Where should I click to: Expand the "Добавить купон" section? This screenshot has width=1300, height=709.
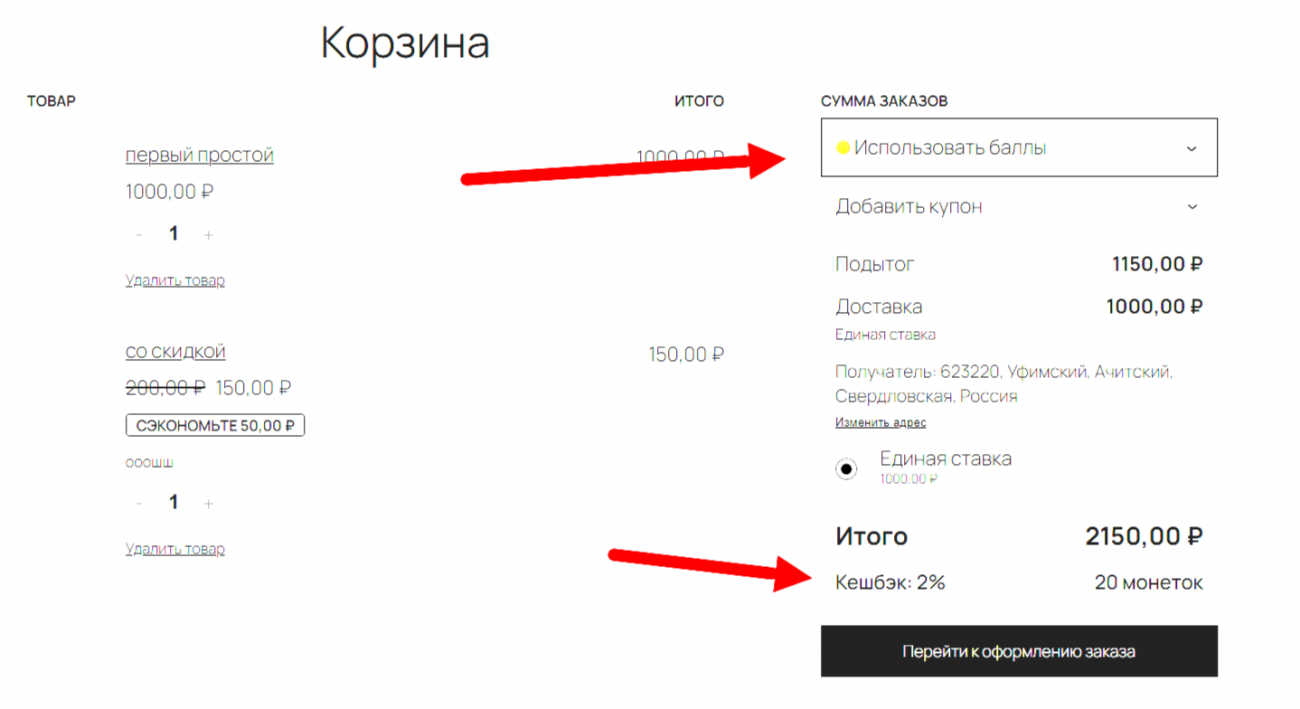[x=1191, y=207]
